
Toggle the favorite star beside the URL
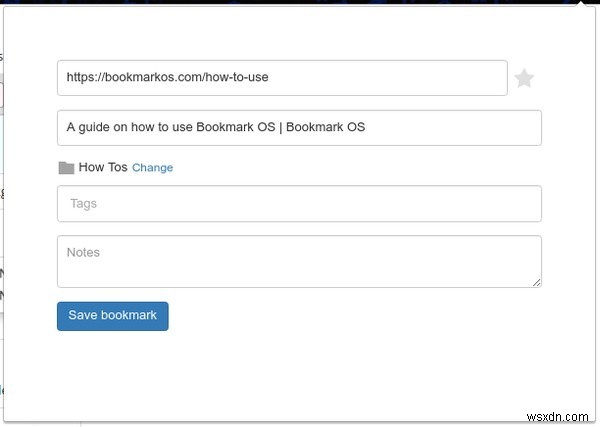(524, 78)
